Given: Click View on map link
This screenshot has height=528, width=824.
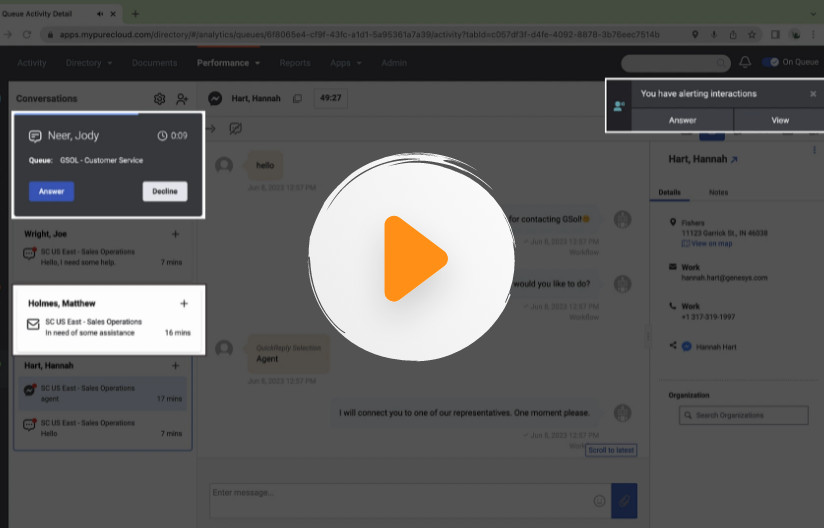Looking at the screenshot, I should 710,243.
